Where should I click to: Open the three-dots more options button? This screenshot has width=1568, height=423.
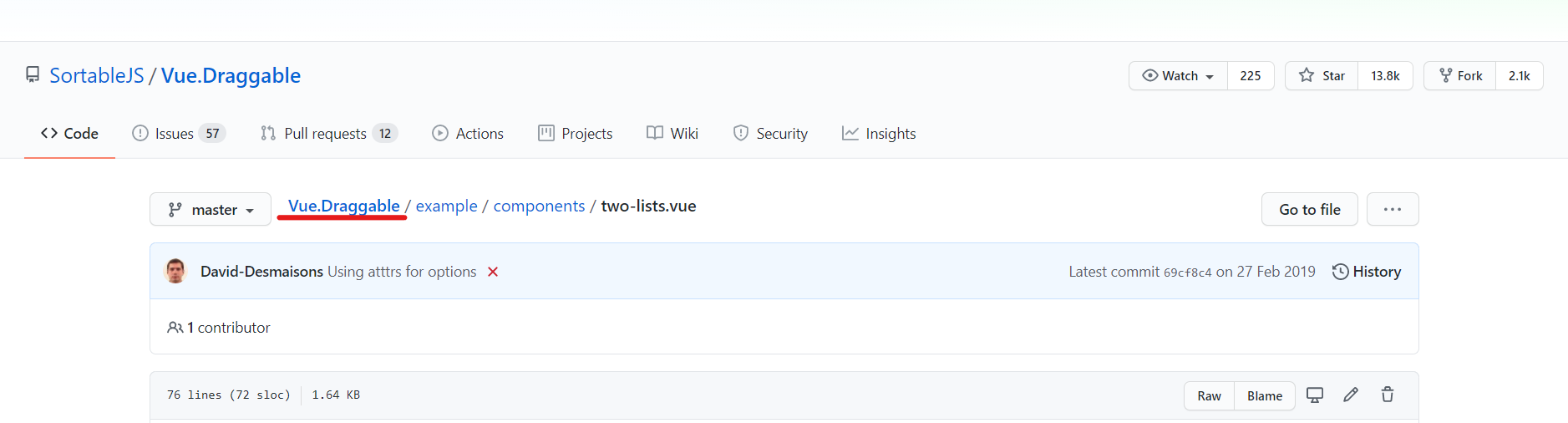(1393, 209)
